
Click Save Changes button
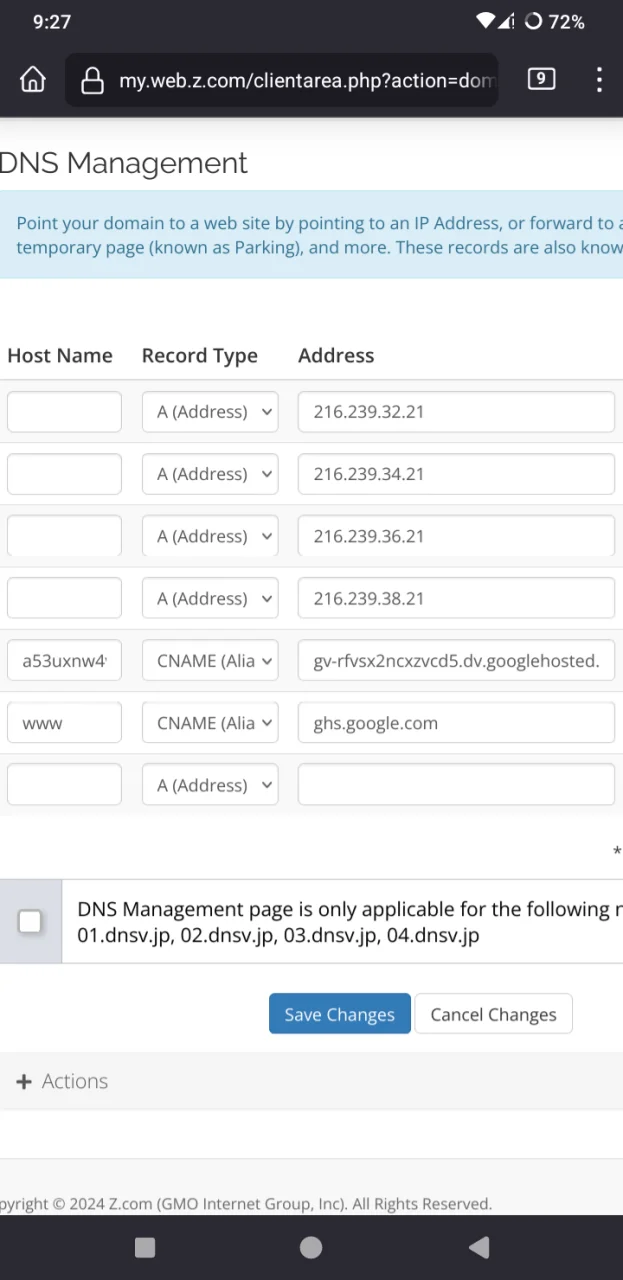click(340, 1014)
